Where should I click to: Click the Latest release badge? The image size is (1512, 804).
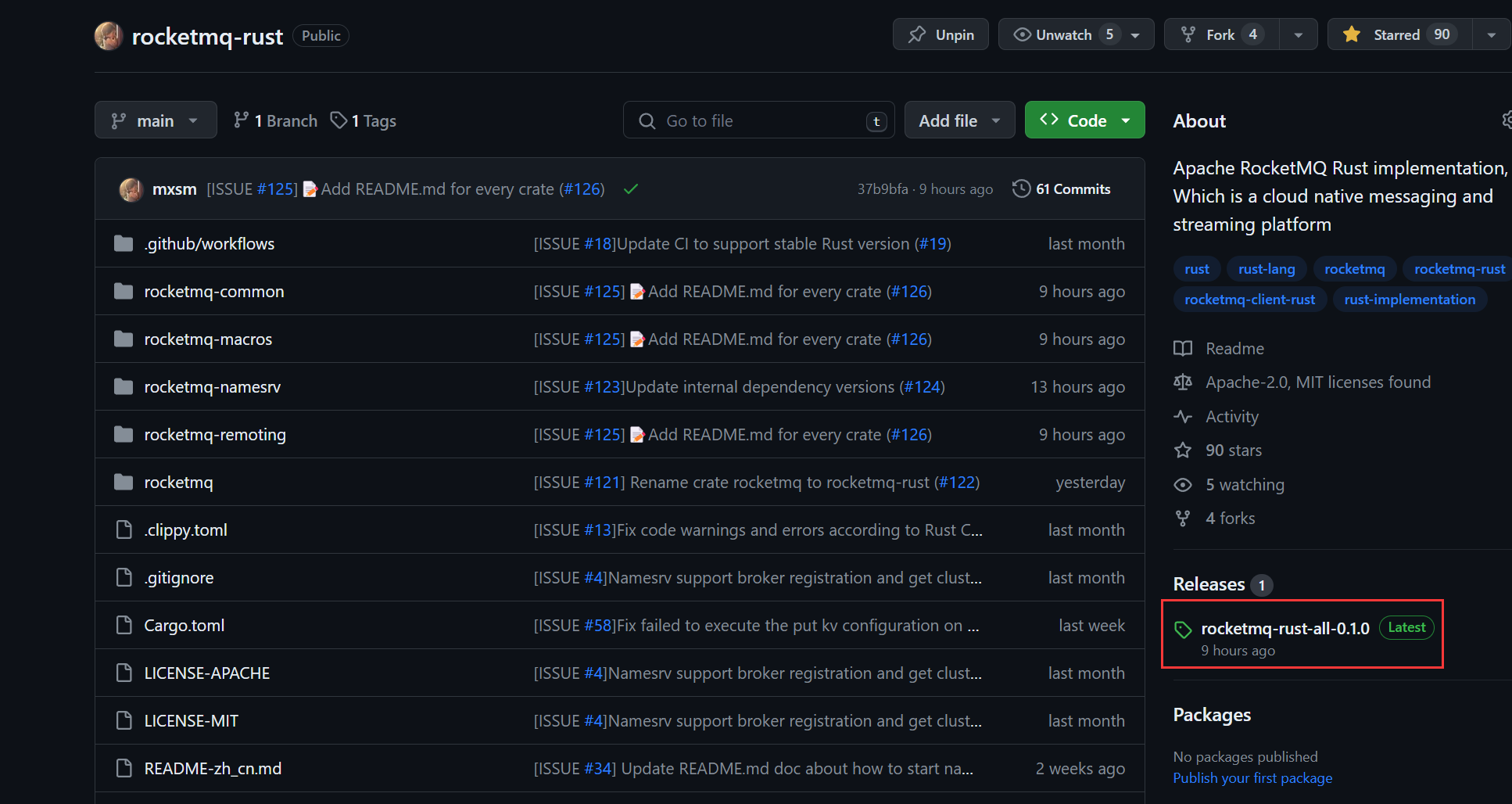(1406, 627)
